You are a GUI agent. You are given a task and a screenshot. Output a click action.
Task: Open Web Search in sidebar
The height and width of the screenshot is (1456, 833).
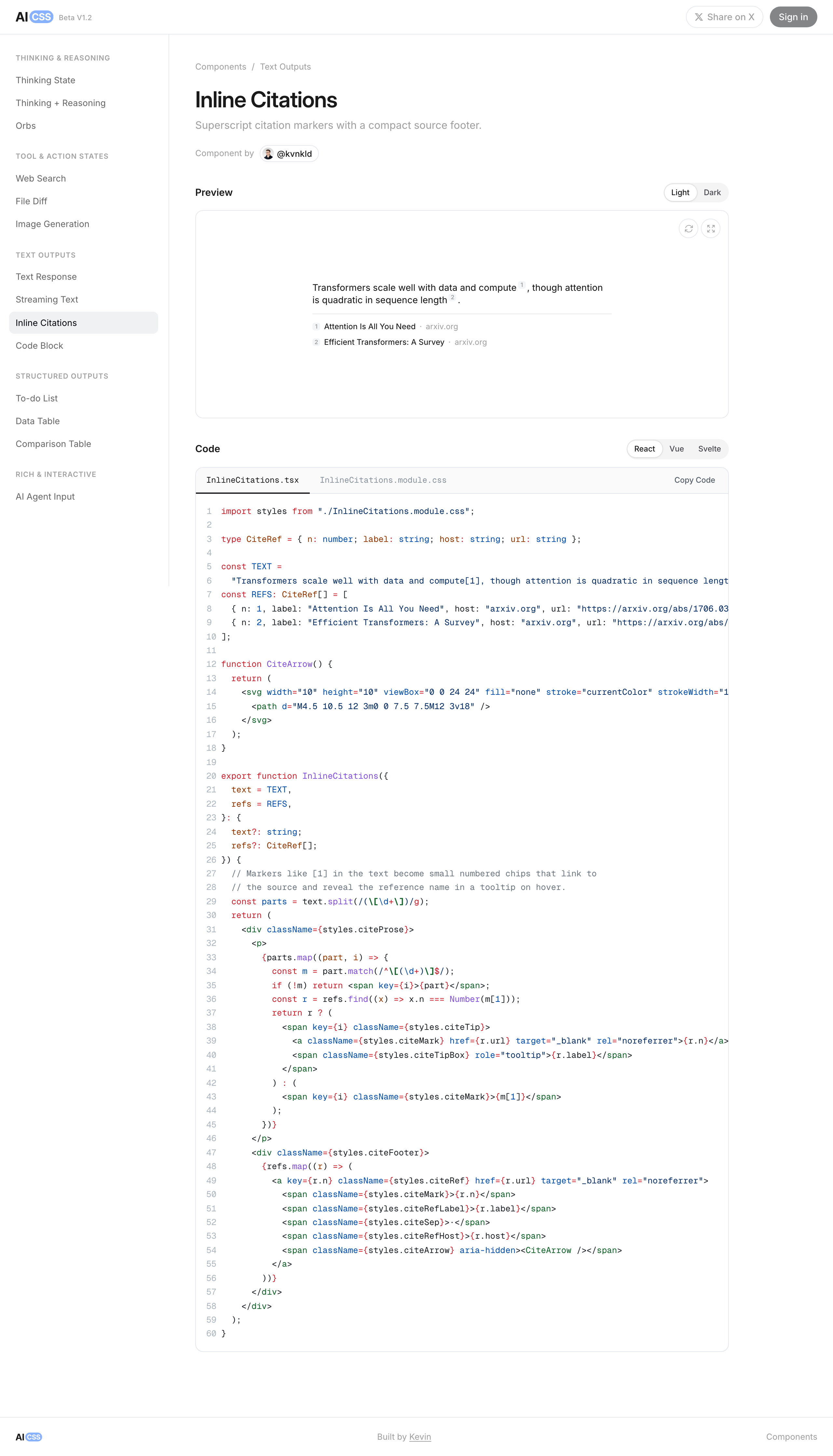click(84, 179)
